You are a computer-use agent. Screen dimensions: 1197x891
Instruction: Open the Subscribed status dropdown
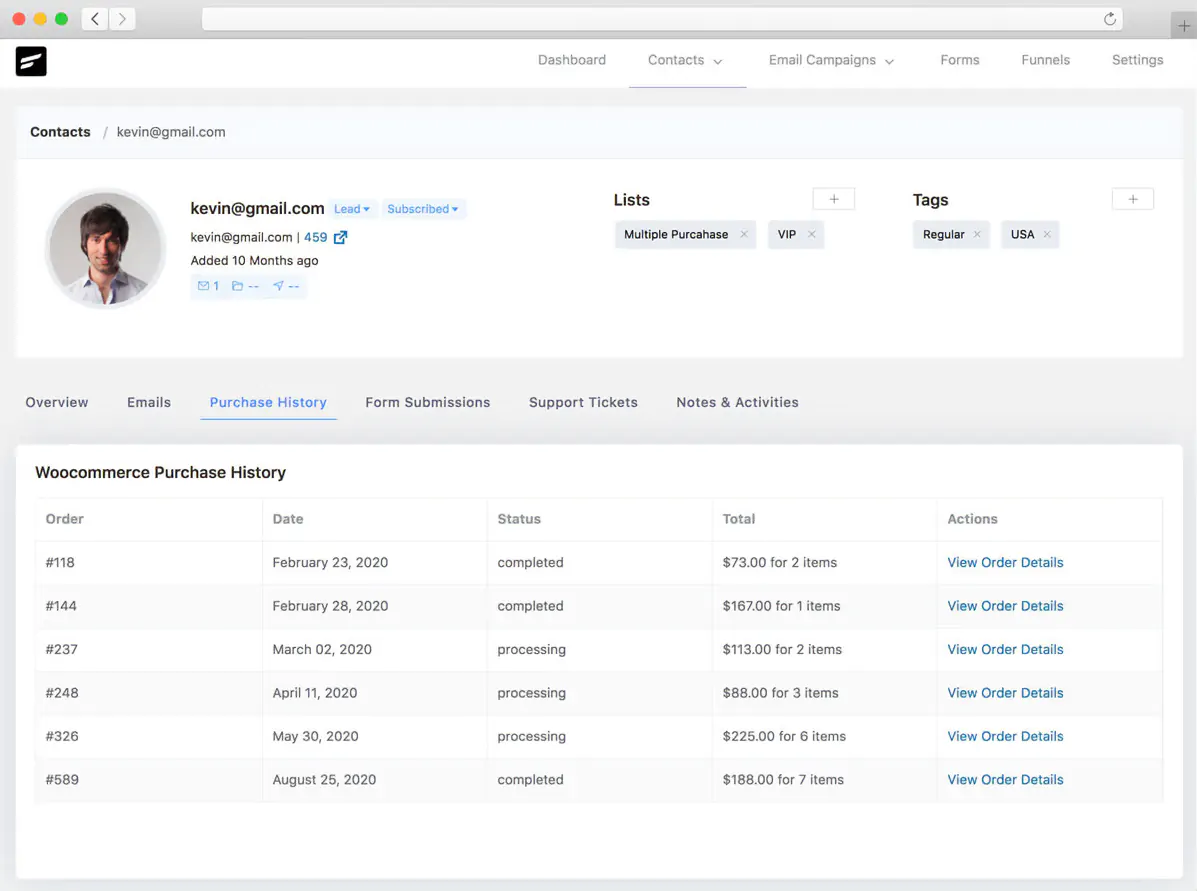[x=423, y=208]
